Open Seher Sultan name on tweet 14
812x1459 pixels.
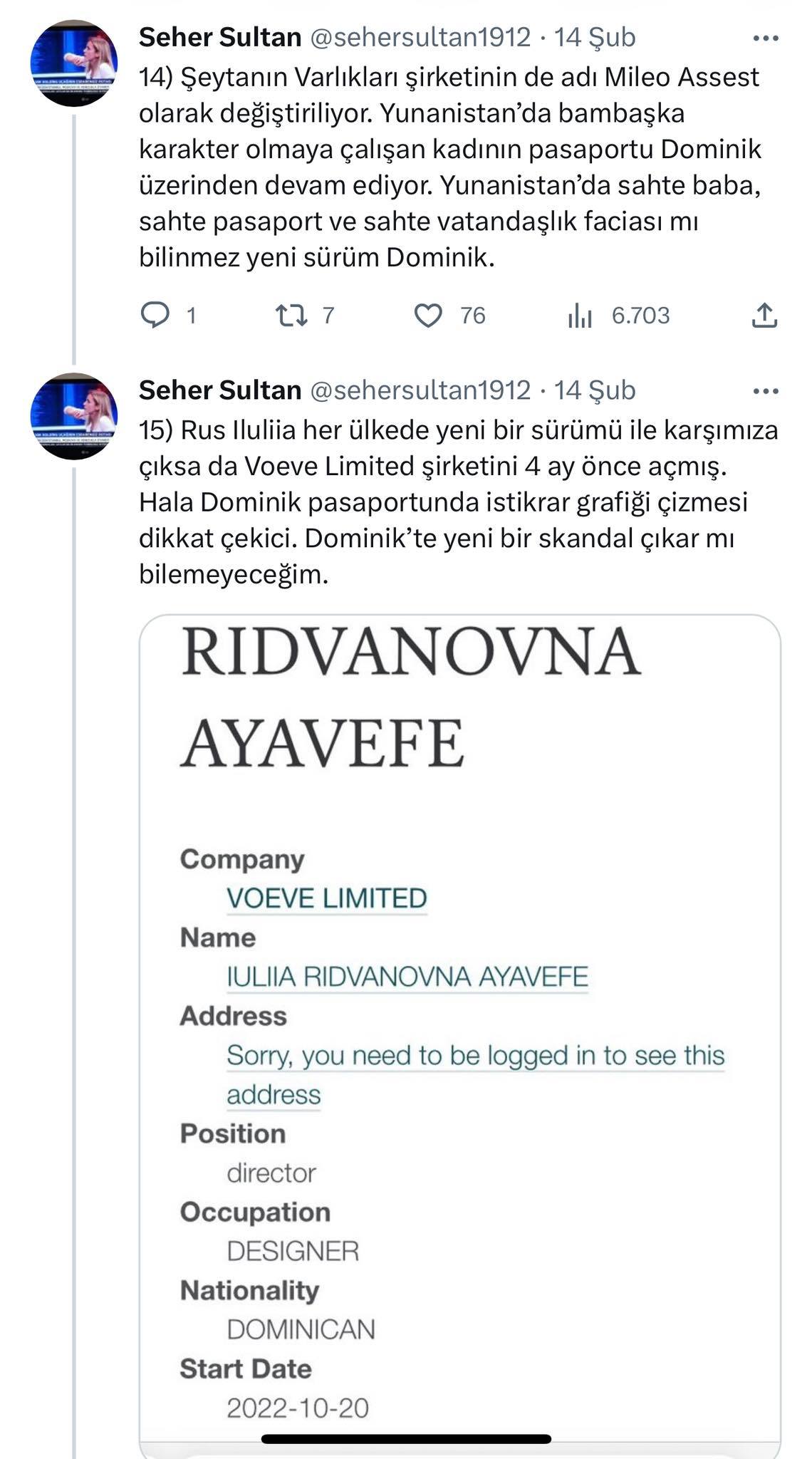220,37
